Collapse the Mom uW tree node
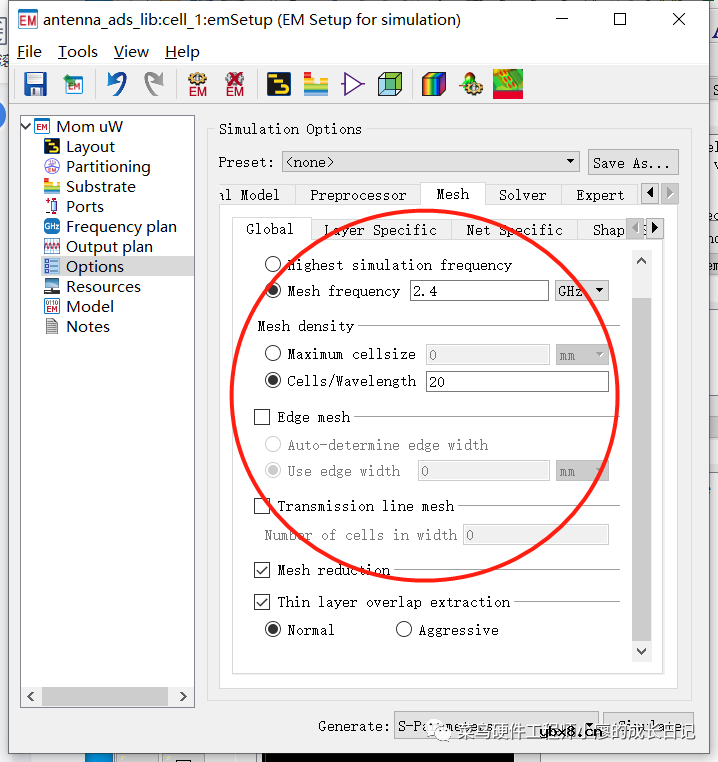 (x=26, y=126)
